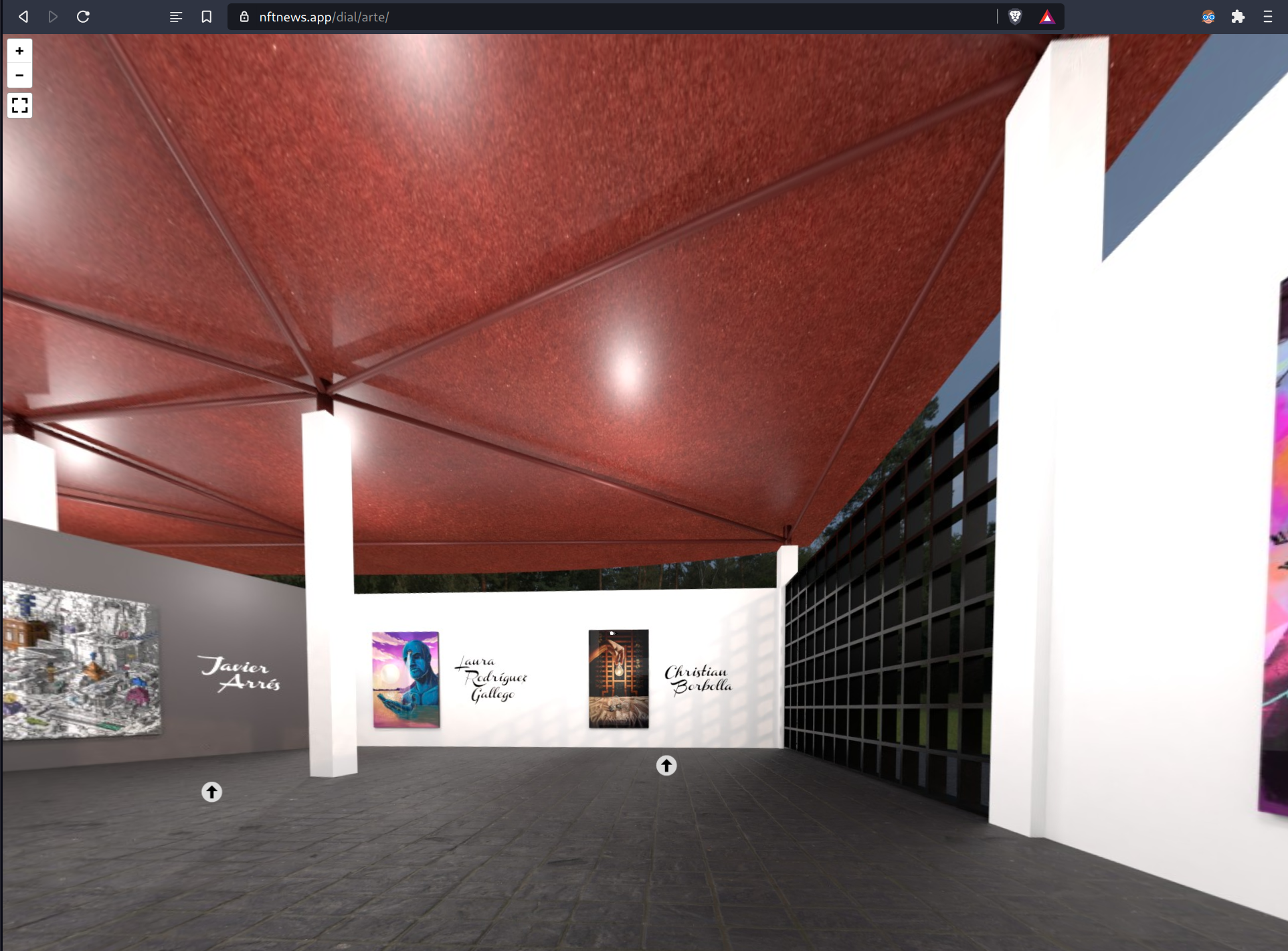Click the browser back arrow

23,17
